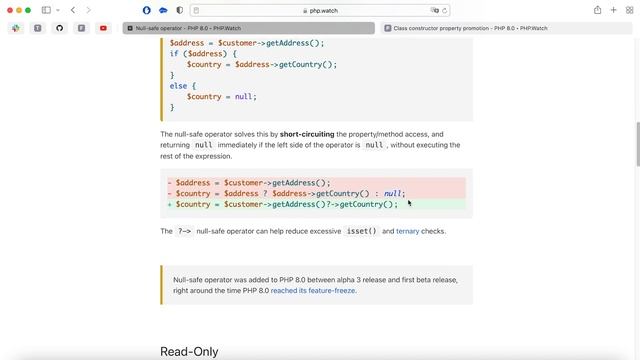The image size is (640, 360).
Task: Click the isset() inline code
Action: tap(361, 231)
